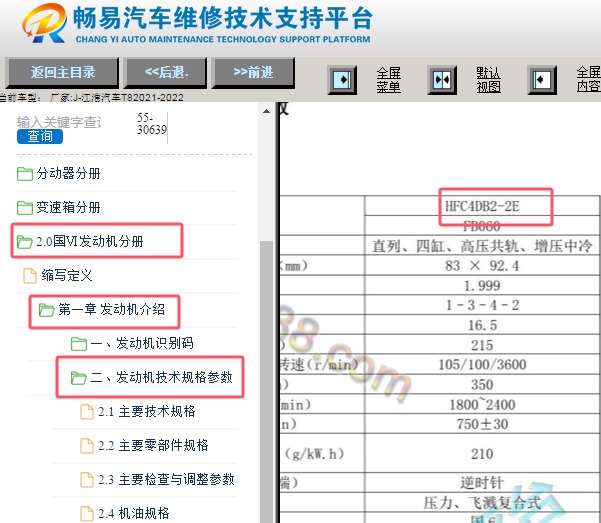Click the folder icon of 二、发动机技术规格参数
This screenshot has height=523, width=601.
click(79, 378)
